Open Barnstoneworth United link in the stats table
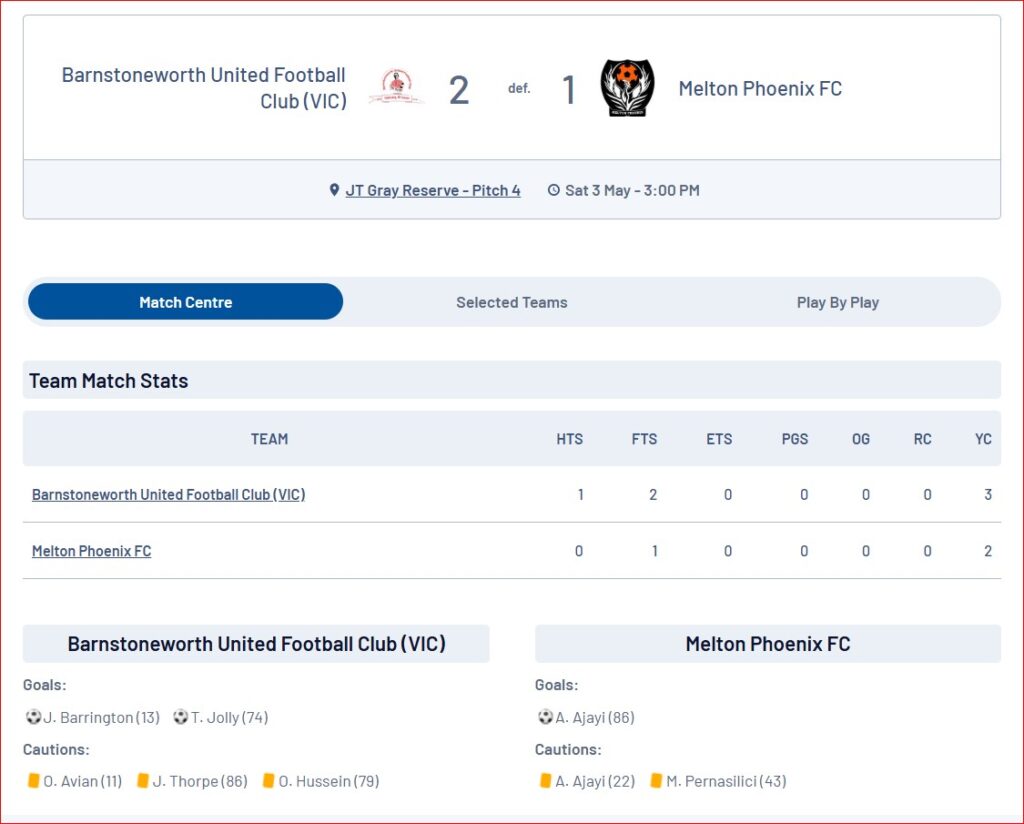This screenshot has width=1024, height=824. [168, 494]
